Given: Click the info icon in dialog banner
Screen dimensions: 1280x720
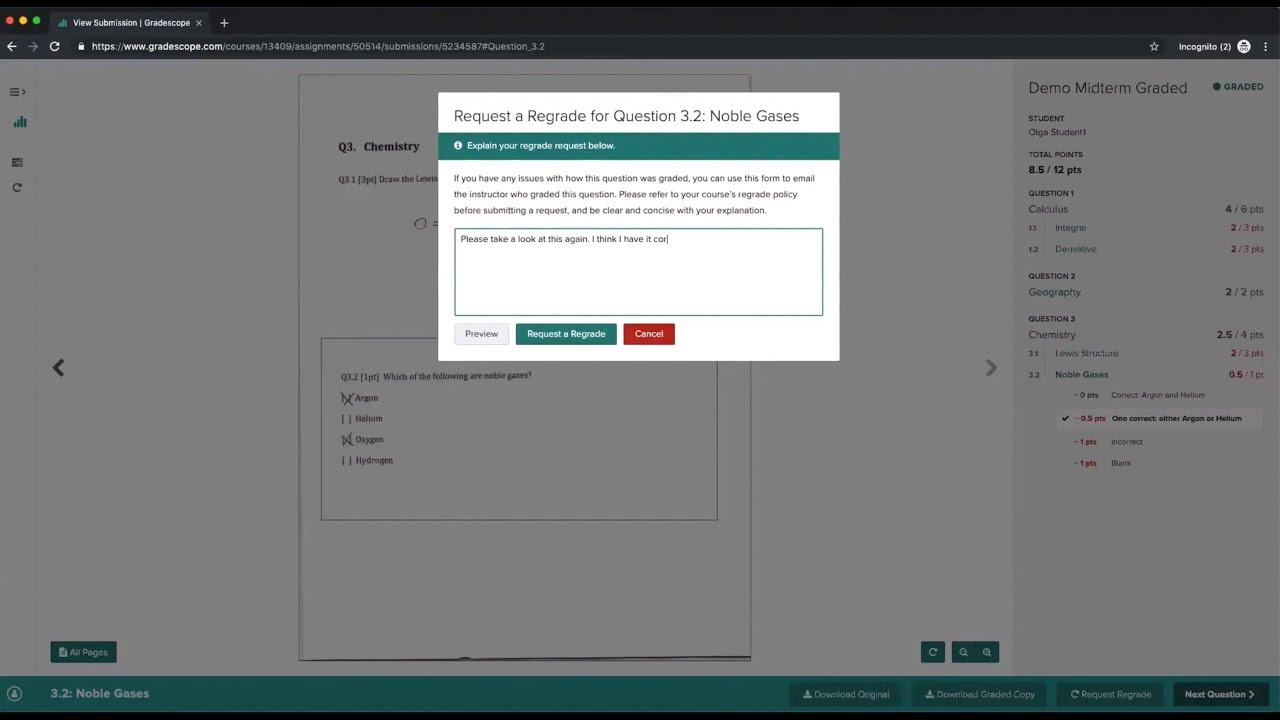Looking at the screenshot, I should click(458, 146).
